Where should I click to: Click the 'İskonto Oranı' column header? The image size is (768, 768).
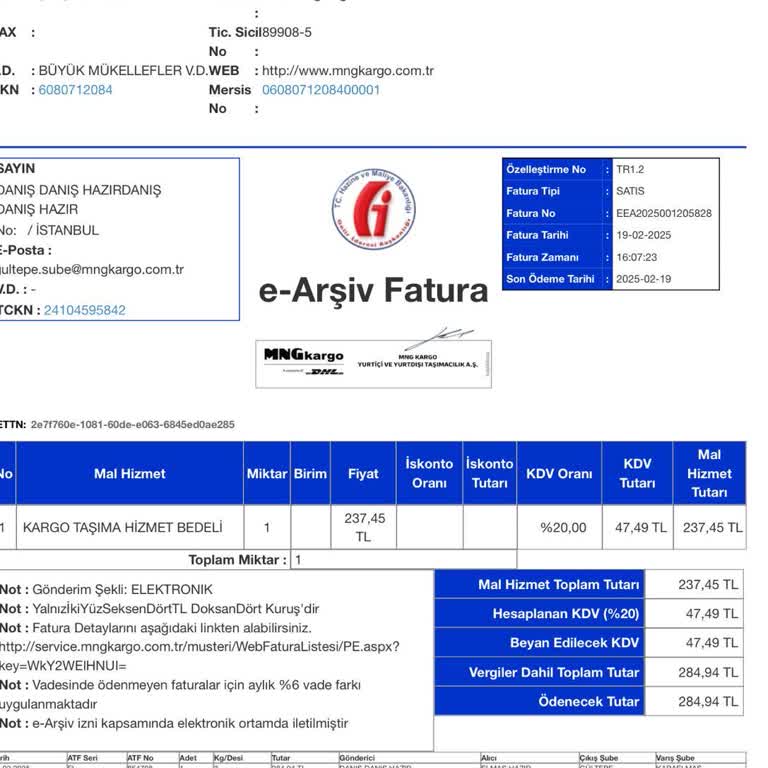(429, 473)
